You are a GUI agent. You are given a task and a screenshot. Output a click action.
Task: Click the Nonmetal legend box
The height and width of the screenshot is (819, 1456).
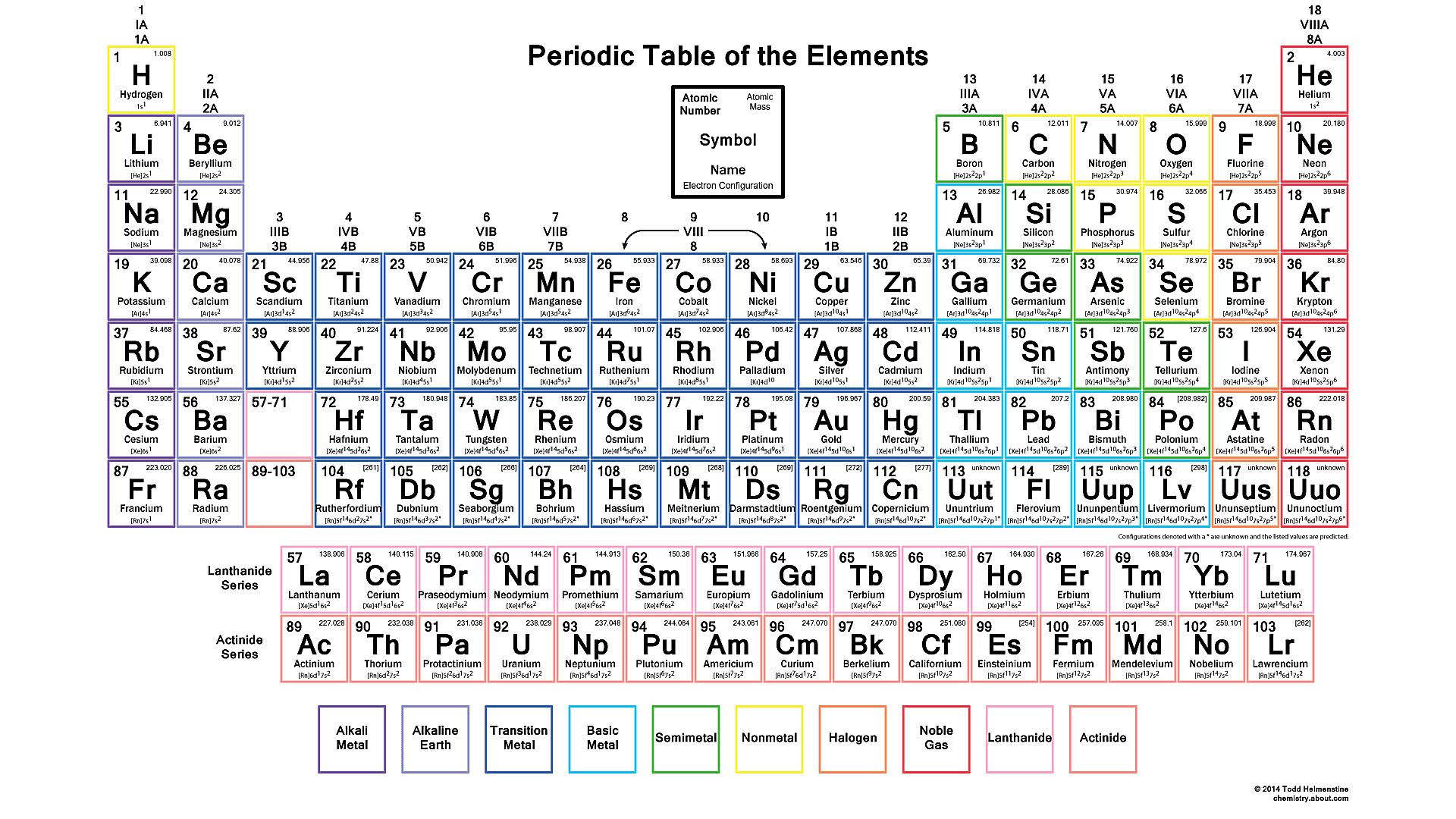tap(769, 739)
